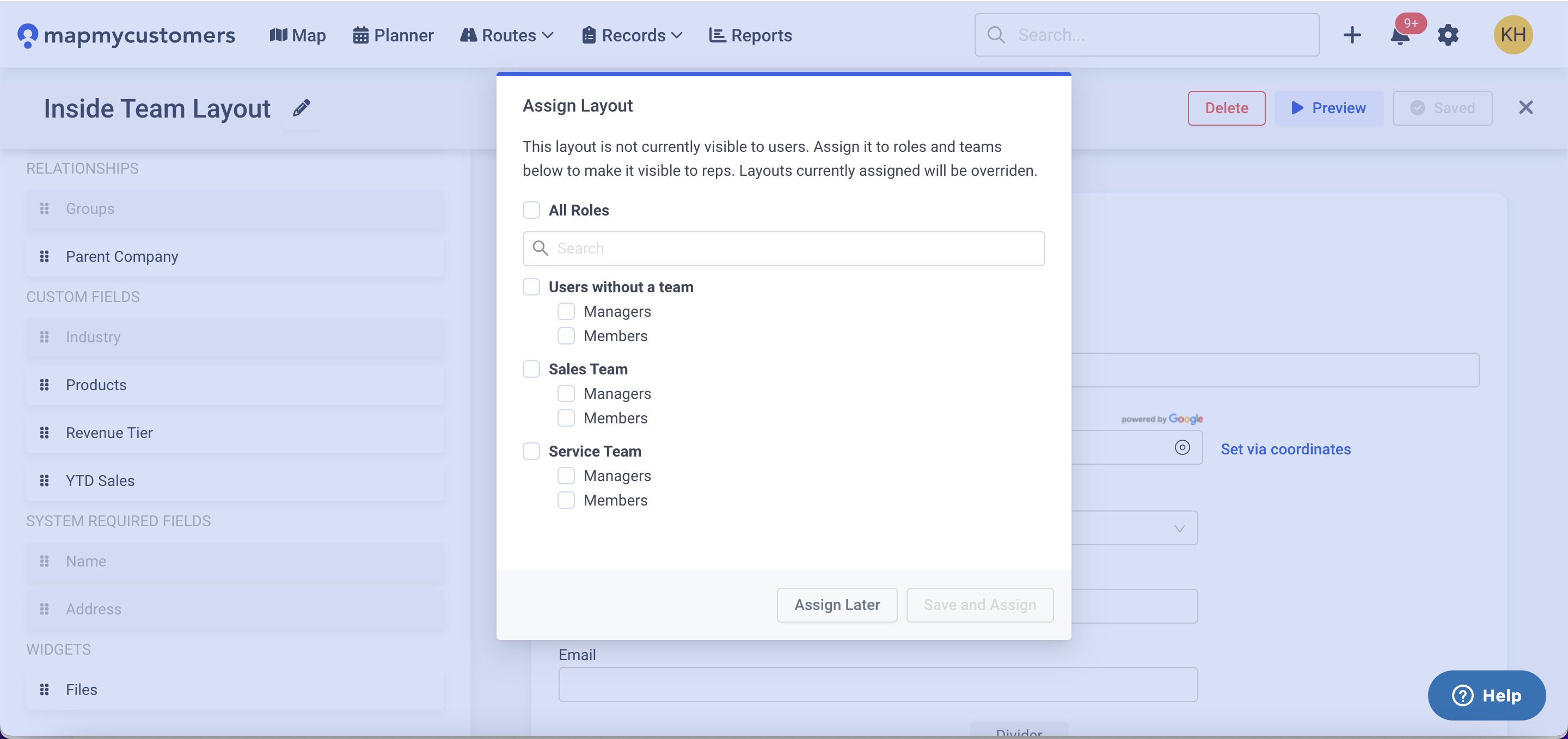1568x739 pixels.
Task: Check Members under Sales Team
Action: coord(566,418)
